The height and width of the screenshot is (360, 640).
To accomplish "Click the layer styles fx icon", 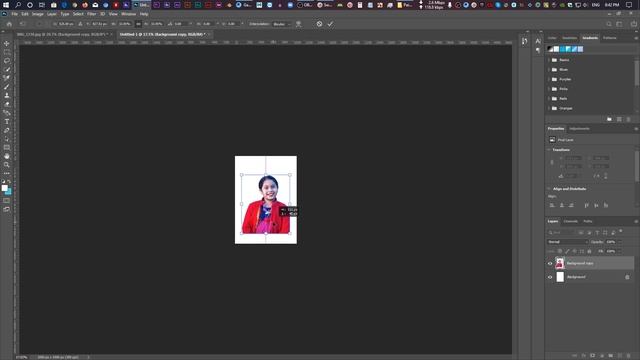I will point(583,356).
